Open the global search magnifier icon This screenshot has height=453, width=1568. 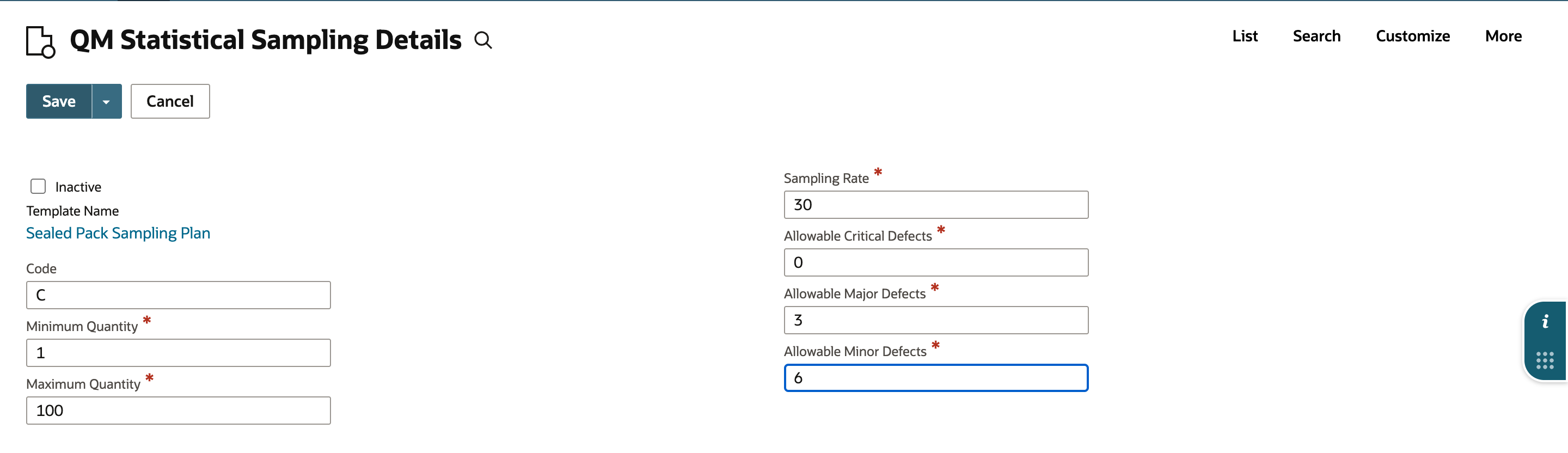click(x=483, y=40)
